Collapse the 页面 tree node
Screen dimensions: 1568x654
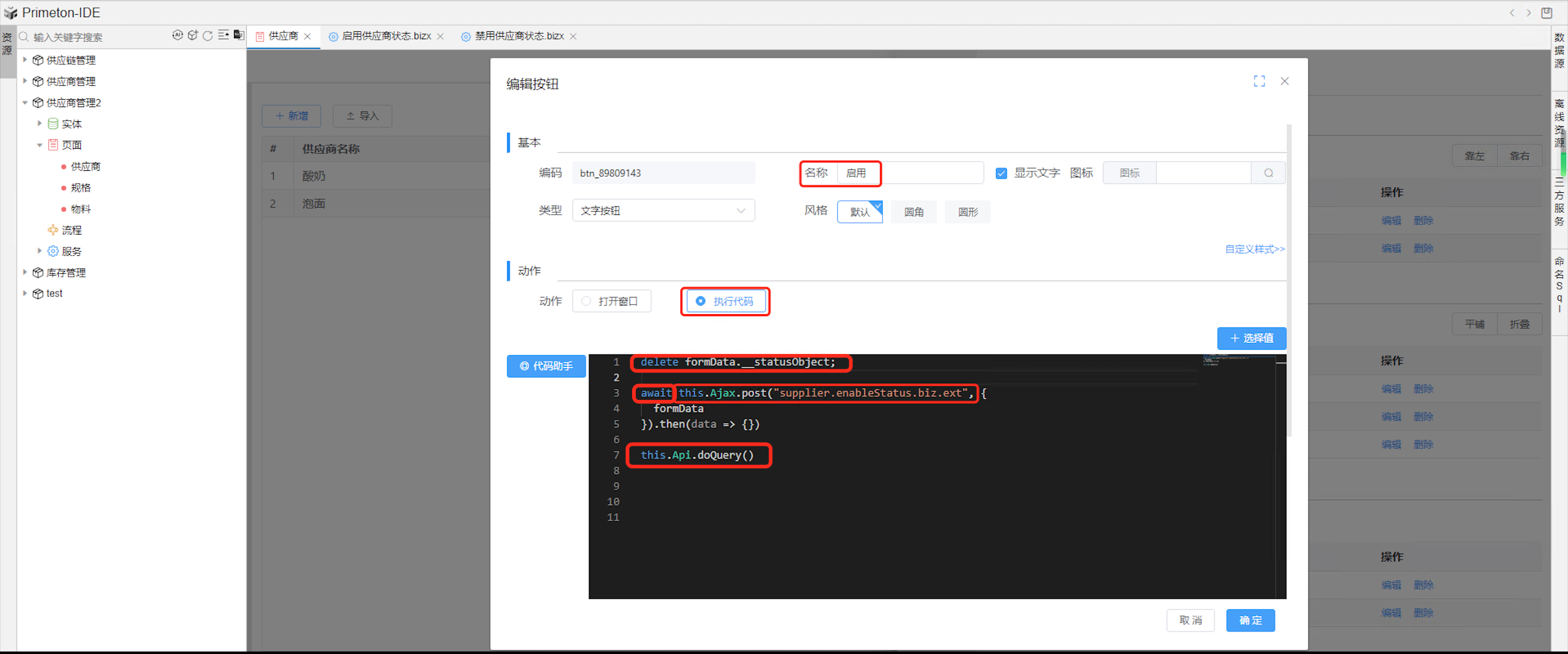coord(40,145)
